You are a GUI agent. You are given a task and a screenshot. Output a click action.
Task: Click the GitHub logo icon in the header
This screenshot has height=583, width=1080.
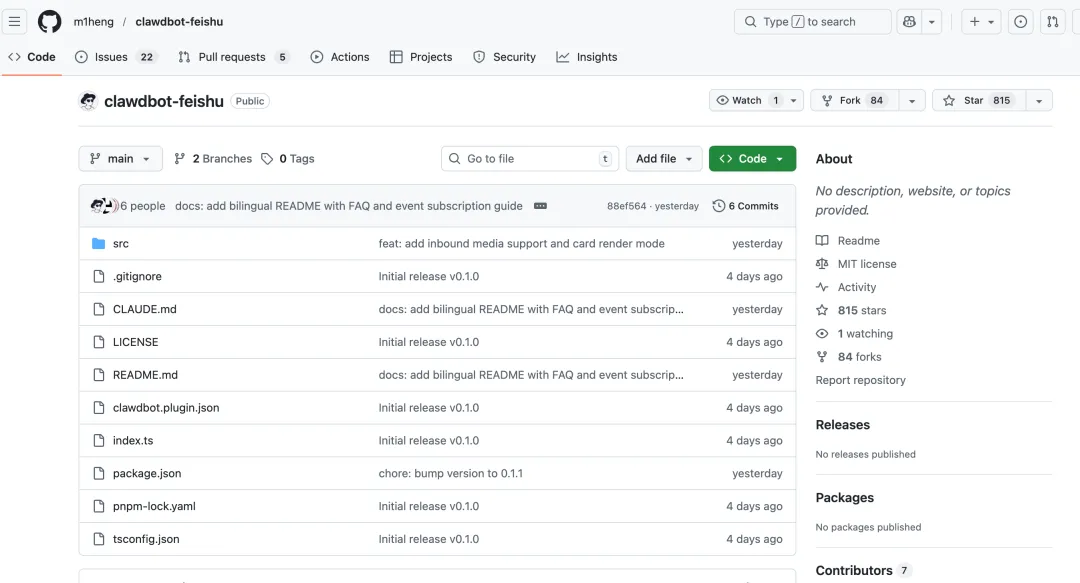pos(49,21)
